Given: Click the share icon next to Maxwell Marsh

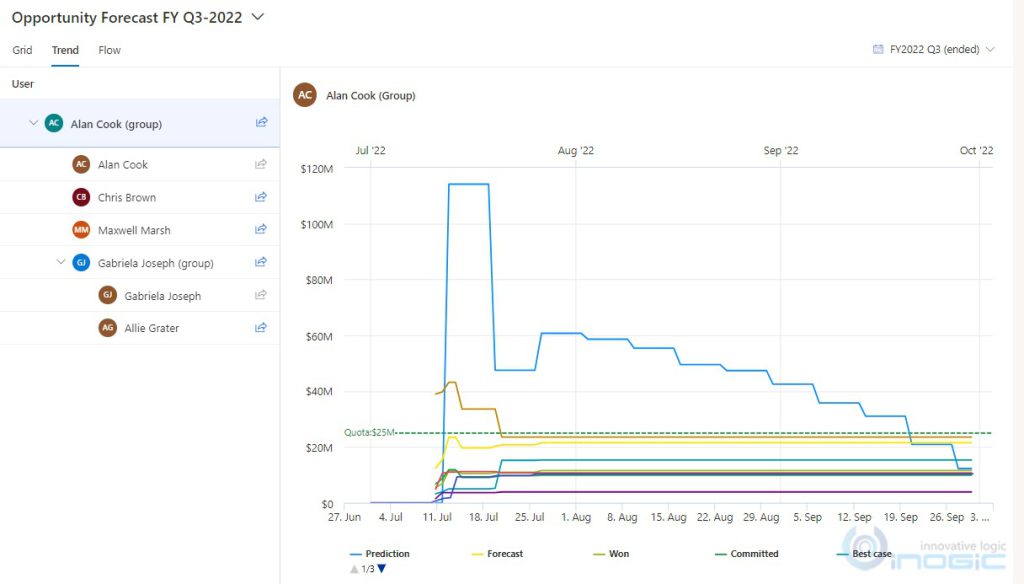Looking at the screenshot, I should click(x=261, y=229).
